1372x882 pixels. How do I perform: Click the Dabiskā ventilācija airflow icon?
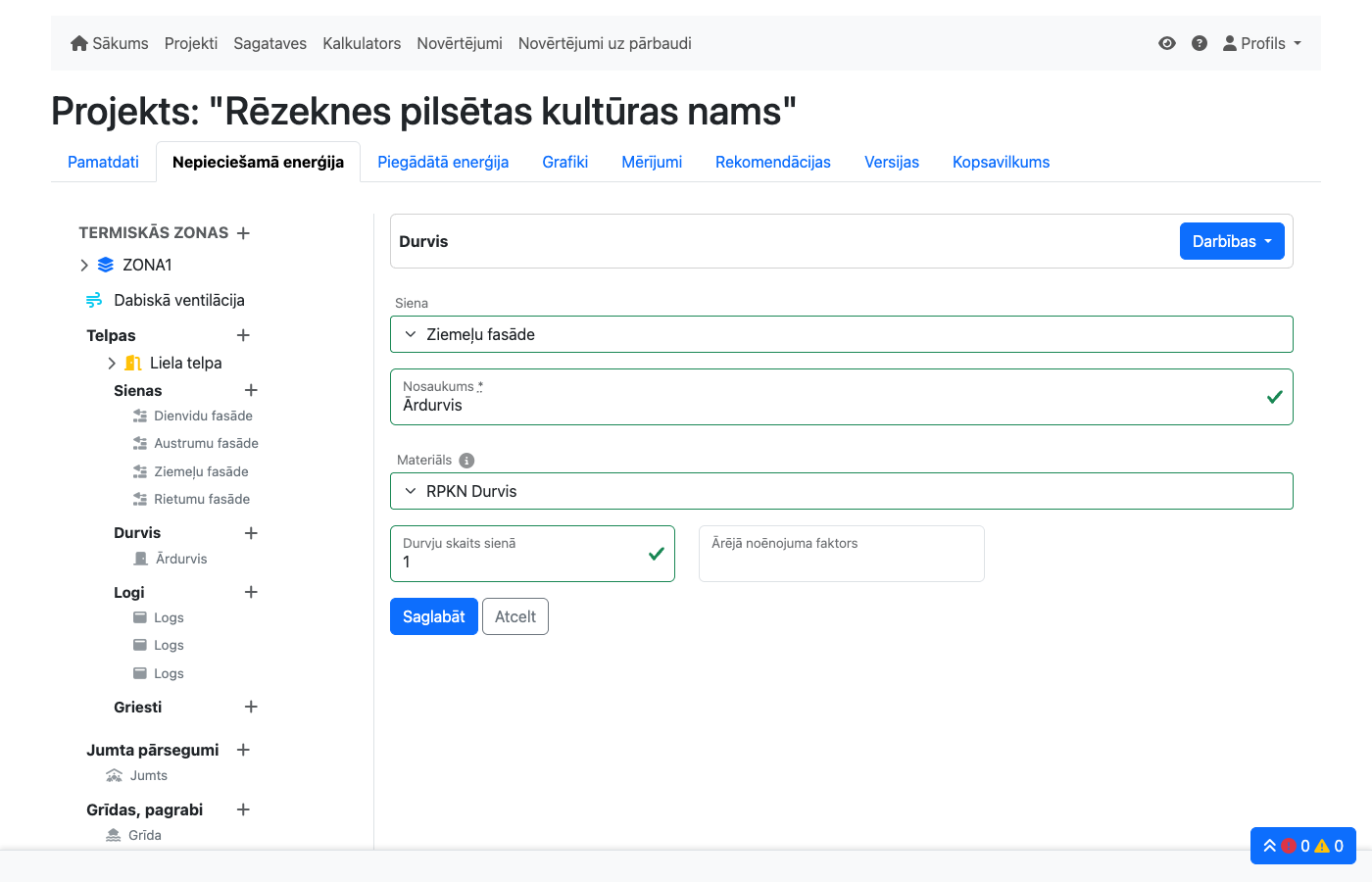[95, 300]
